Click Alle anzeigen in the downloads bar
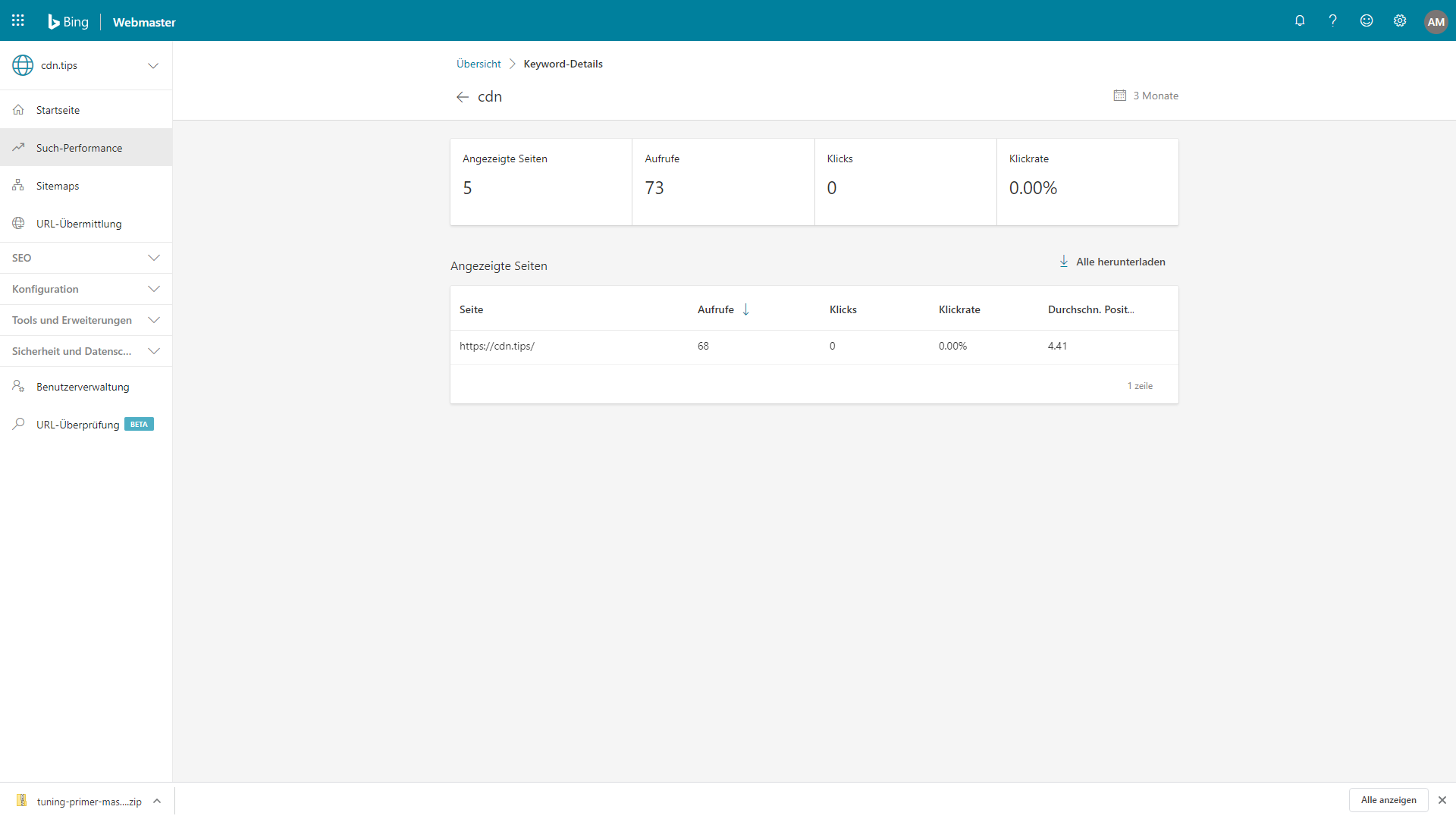This screenshot has width=1456, height=819. click(x=1388, y=800)
